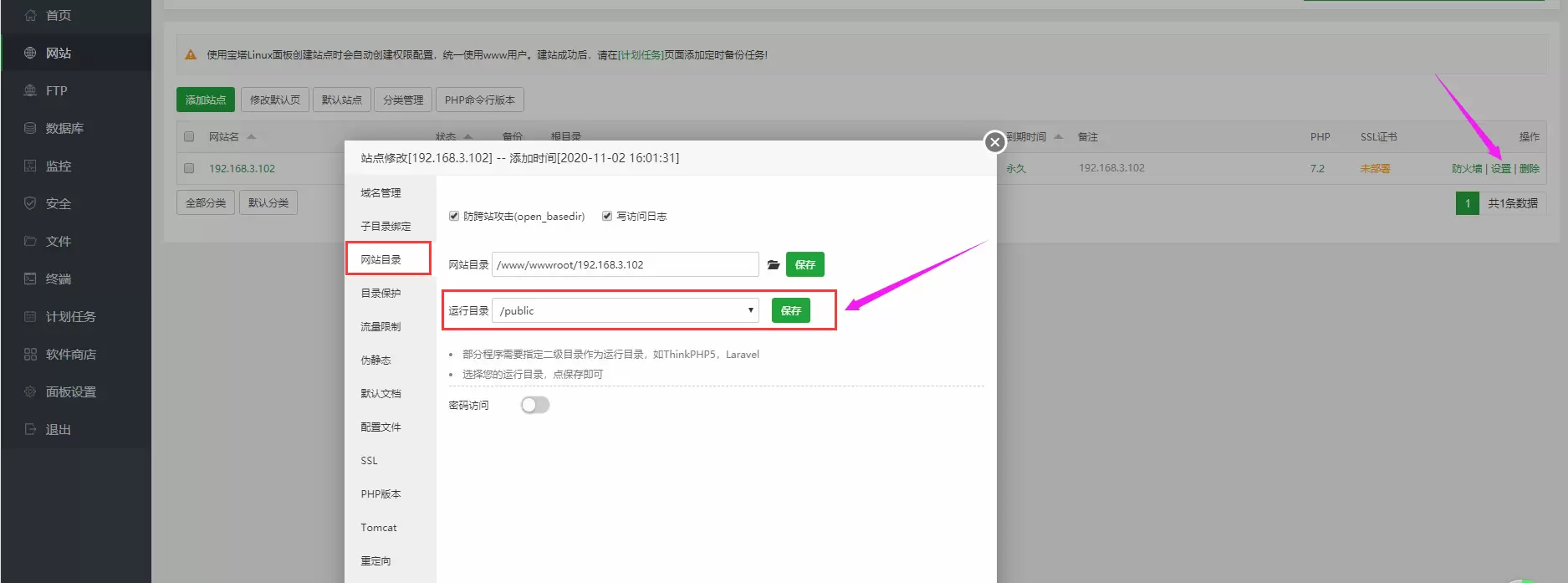This screenshot has height=583, width=1568.
Task: Click the database icon in sidebar
Action: (x=30, y=128)
